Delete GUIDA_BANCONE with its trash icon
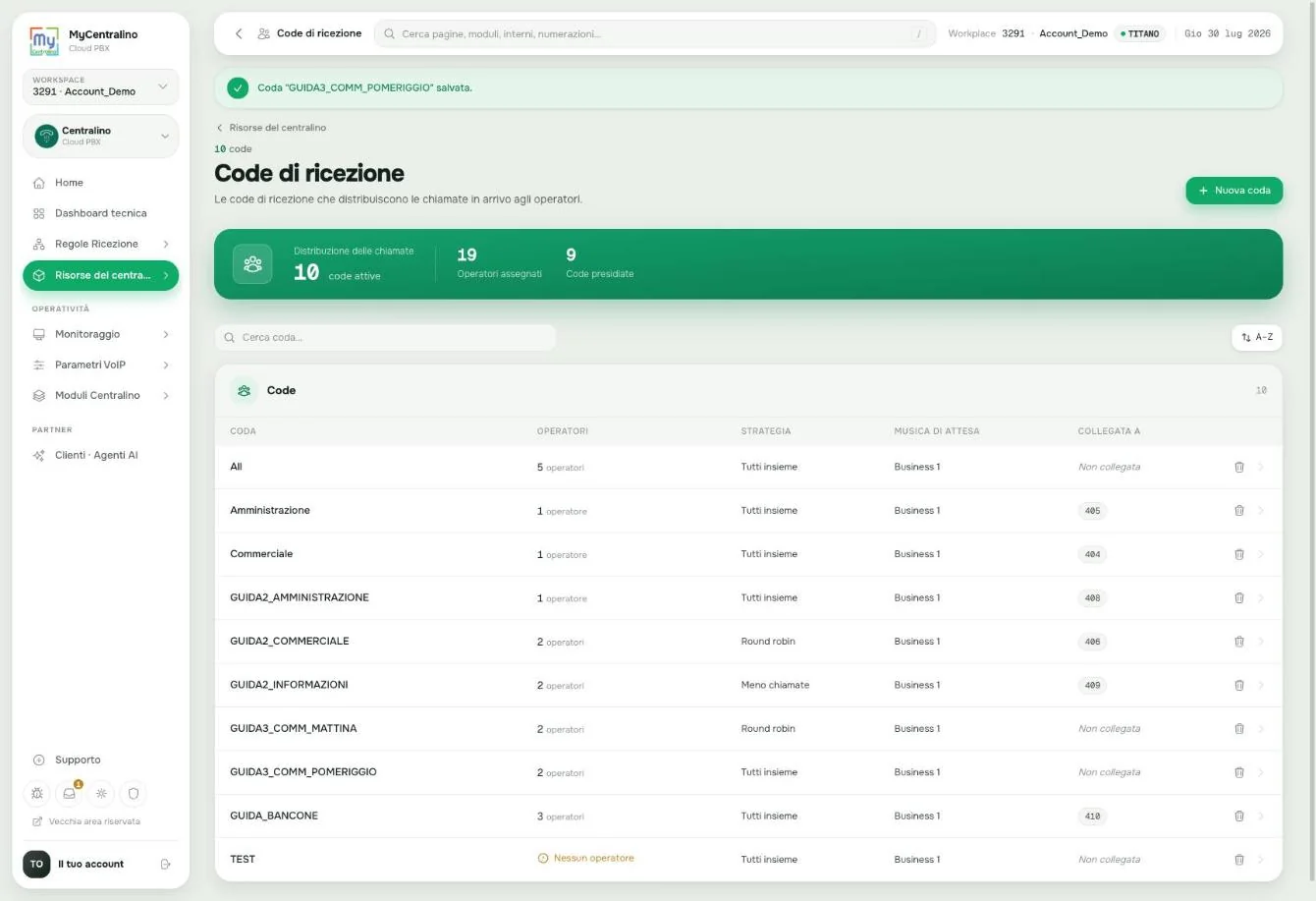The height and width of the screenshot is (901, 1316). [1238, 816]
